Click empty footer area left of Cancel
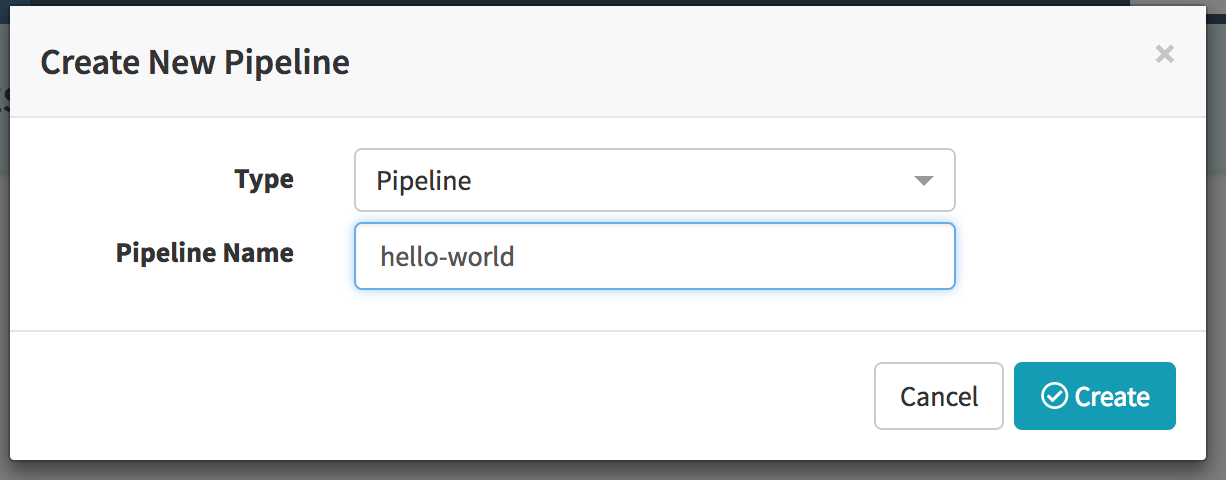 point(440,396)
